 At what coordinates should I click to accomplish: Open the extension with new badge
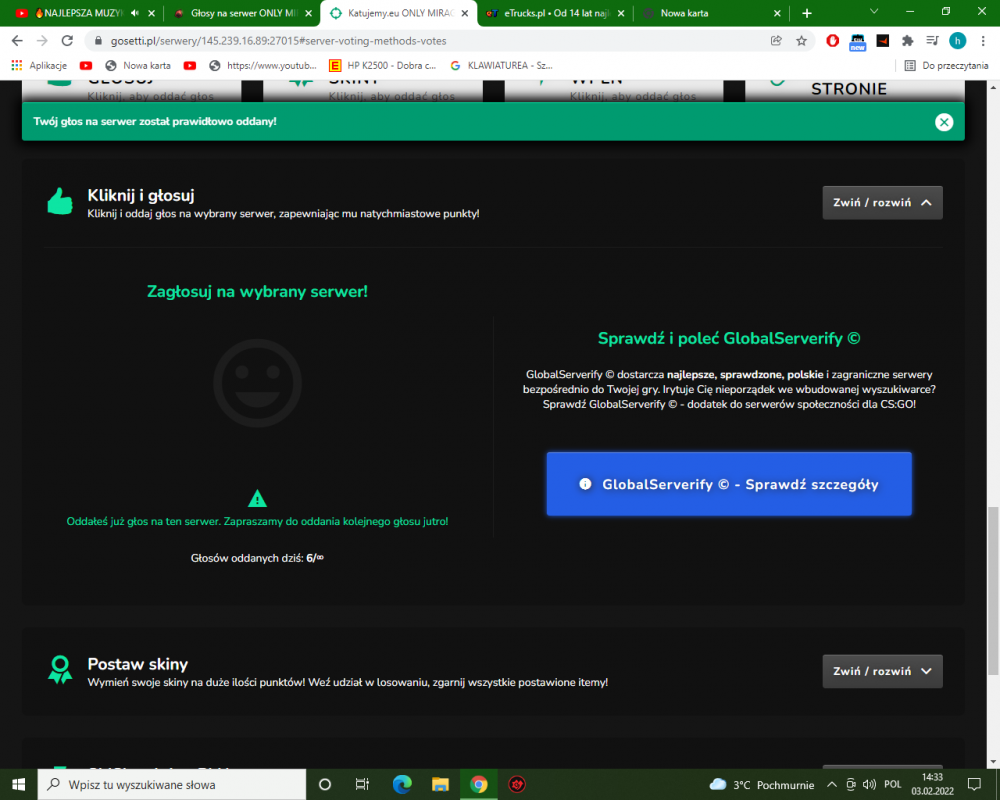(x=857, y=42)
